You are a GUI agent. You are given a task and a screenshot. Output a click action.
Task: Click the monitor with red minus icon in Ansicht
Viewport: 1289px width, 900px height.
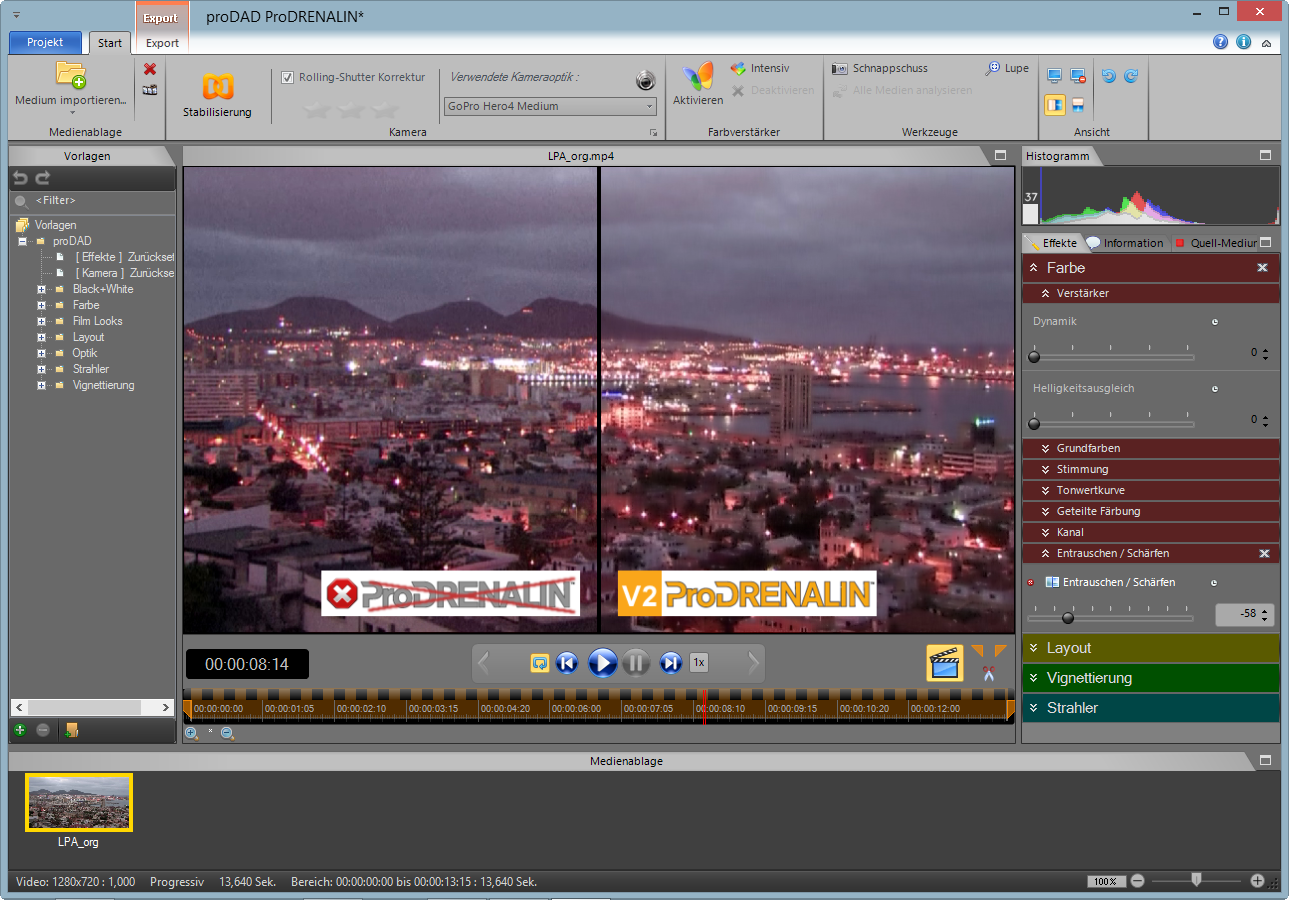click(1078, 76)
